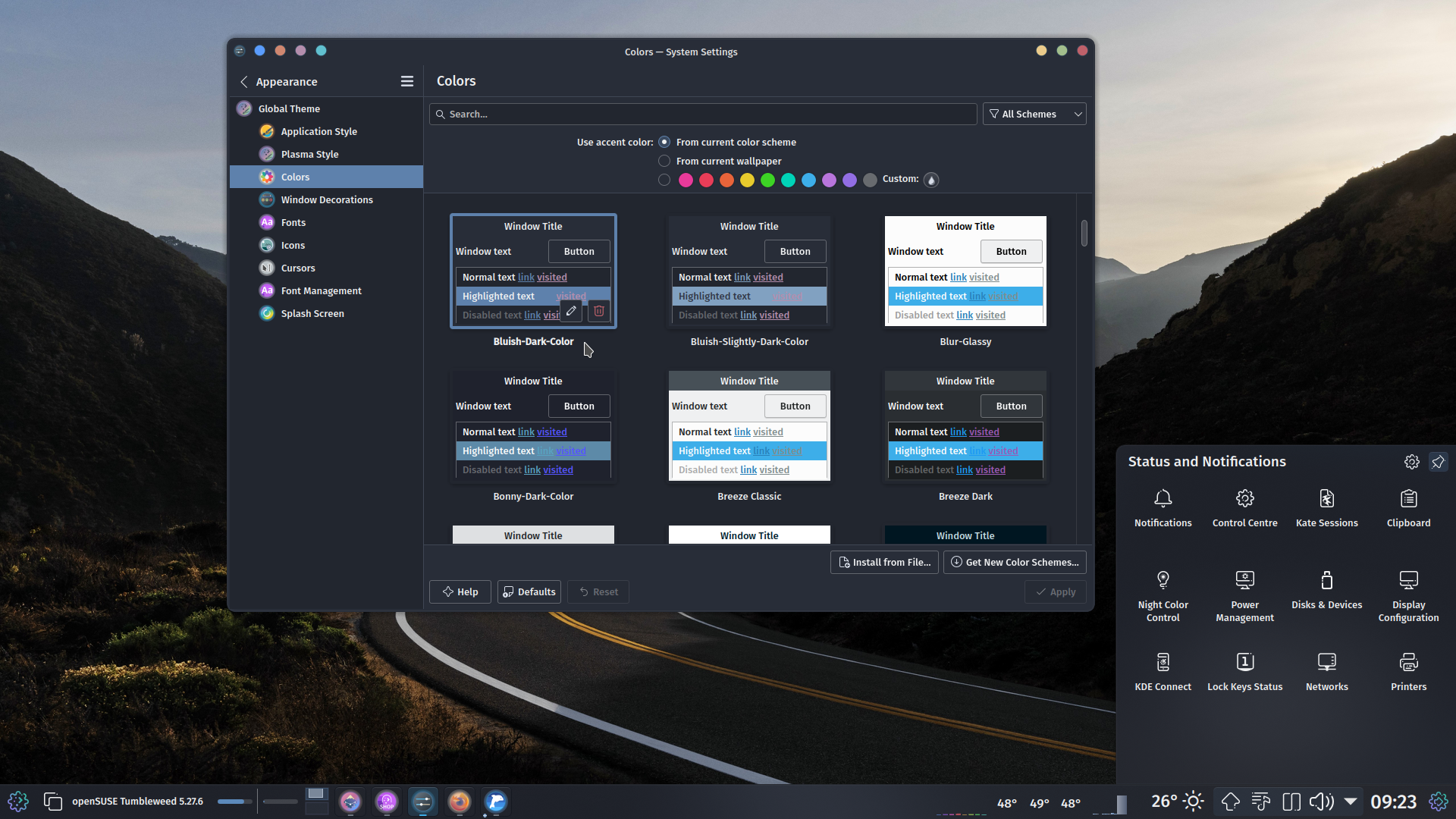Open the Disks & Devices entry
Image resolution: width=1456 pixels, height=819 pixels.
[1326, 590]
